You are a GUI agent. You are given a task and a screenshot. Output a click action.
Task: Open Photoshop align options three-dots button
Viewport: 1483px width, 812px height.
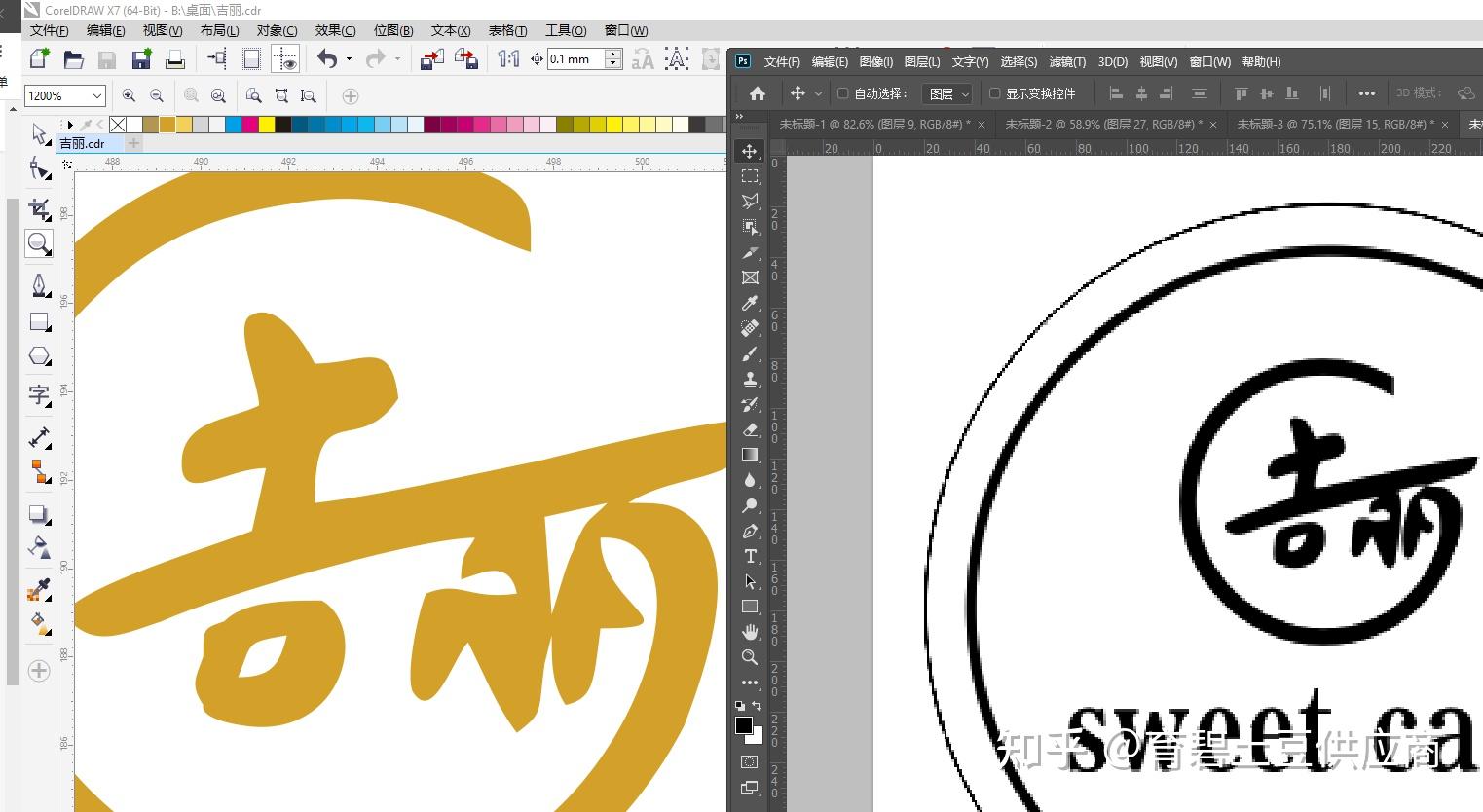(1367, 93)
